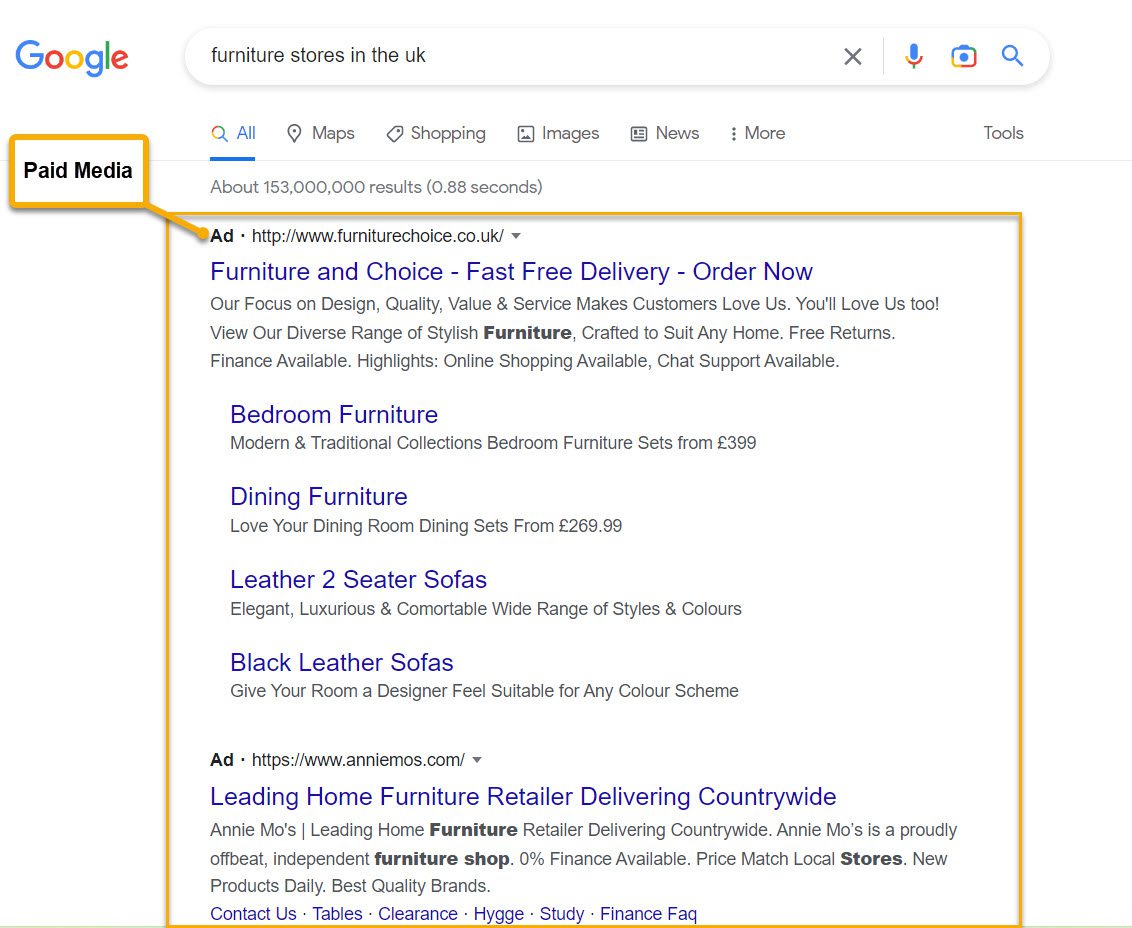Click the About 153,000,000 results count text
This screenshot has height=928, width=1132.
pos(376,187)
